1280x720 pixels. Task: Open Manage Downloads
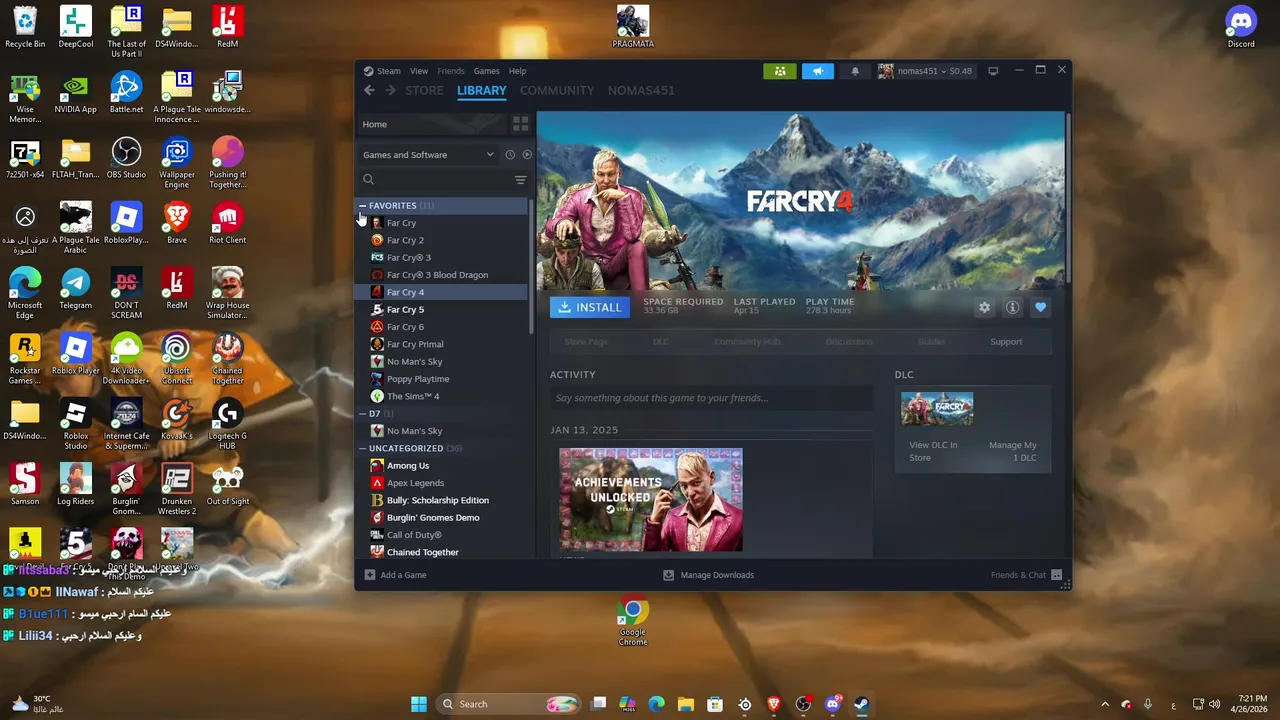pyautogui.click(x=709, y=575)
